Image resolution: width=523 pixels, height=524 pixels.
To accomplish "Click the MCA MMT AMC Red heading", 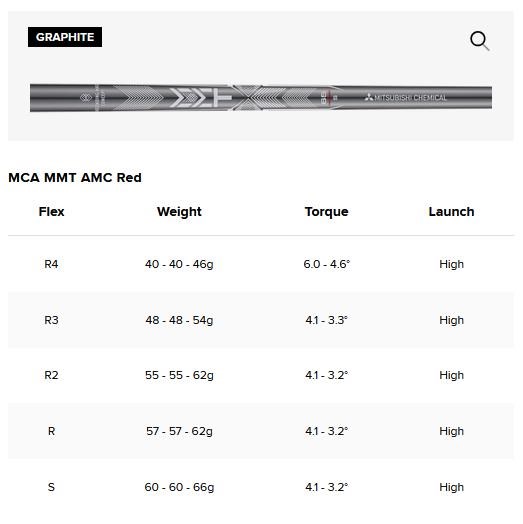I will pos(75,177).
